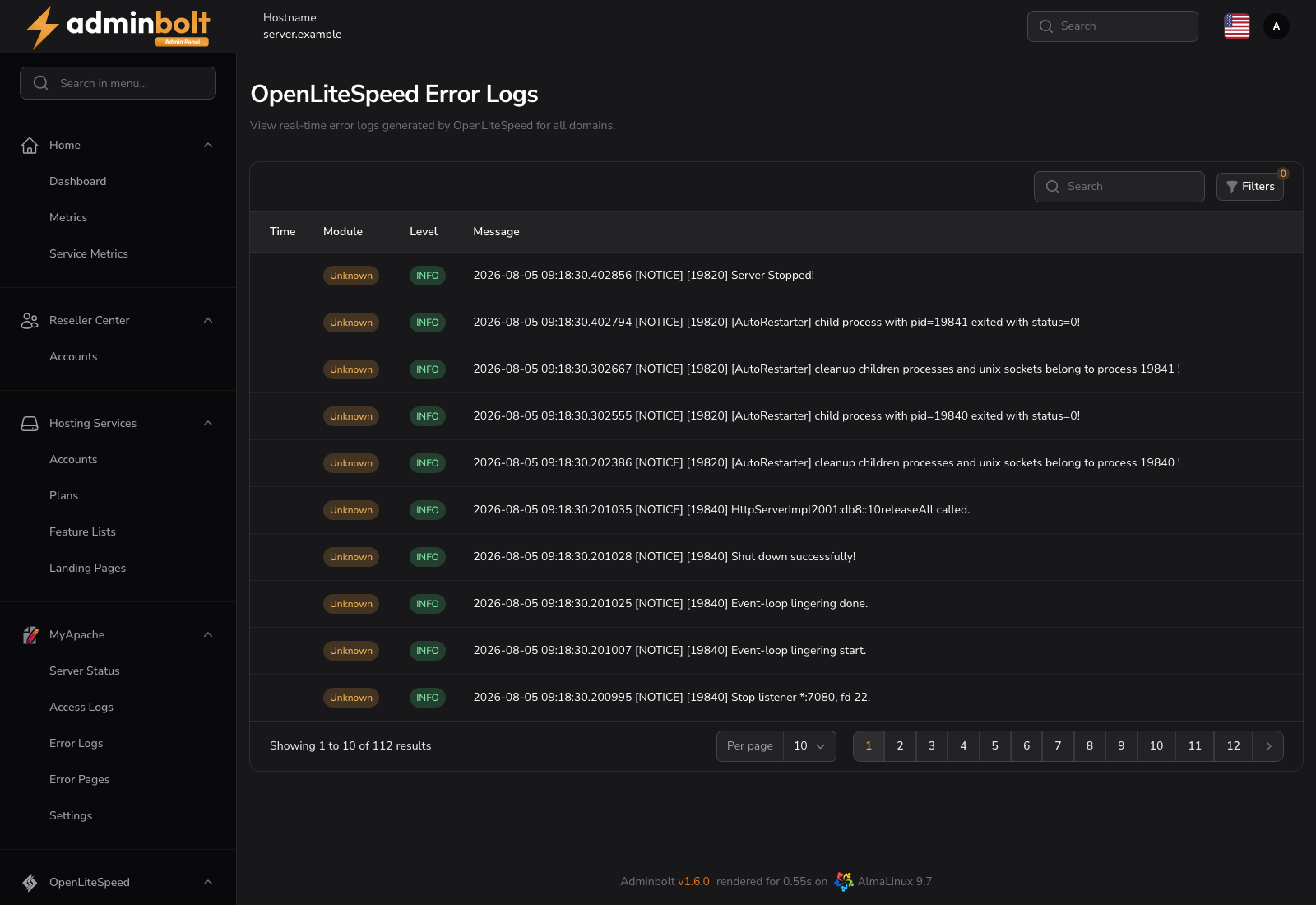Click the funnel icon on Filters
This screenshot has width=1316, height=905.
click(x=1232, y=187)
